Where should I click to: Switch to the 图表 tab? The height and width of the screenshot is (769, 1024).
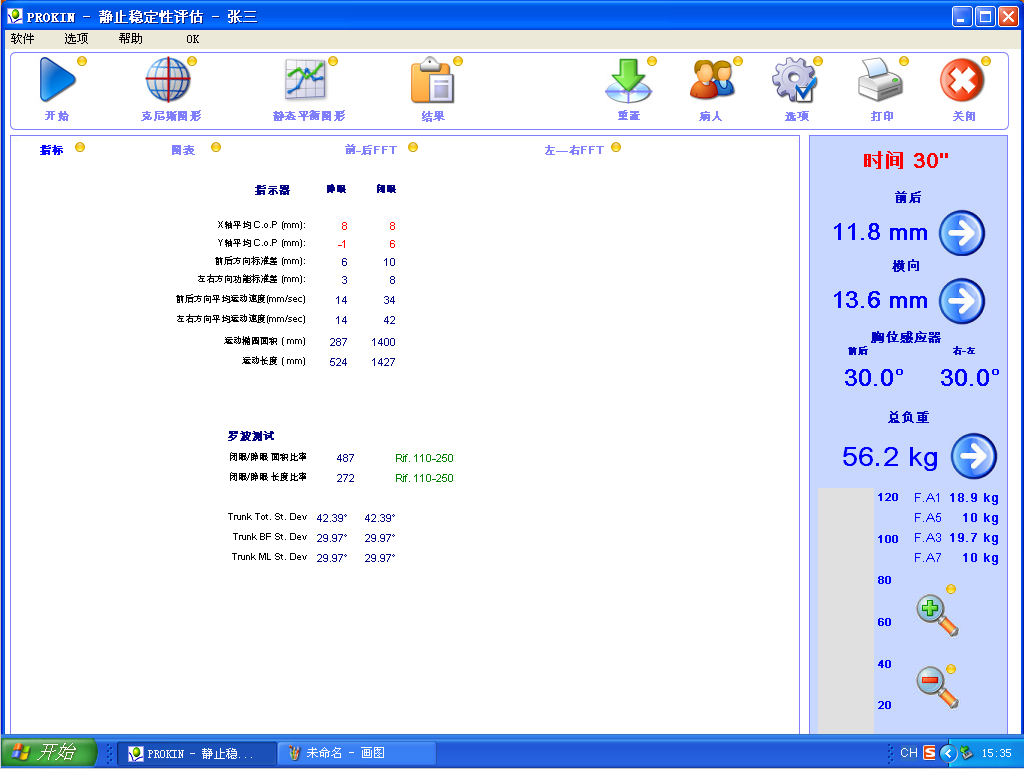[x=183, y=150]
